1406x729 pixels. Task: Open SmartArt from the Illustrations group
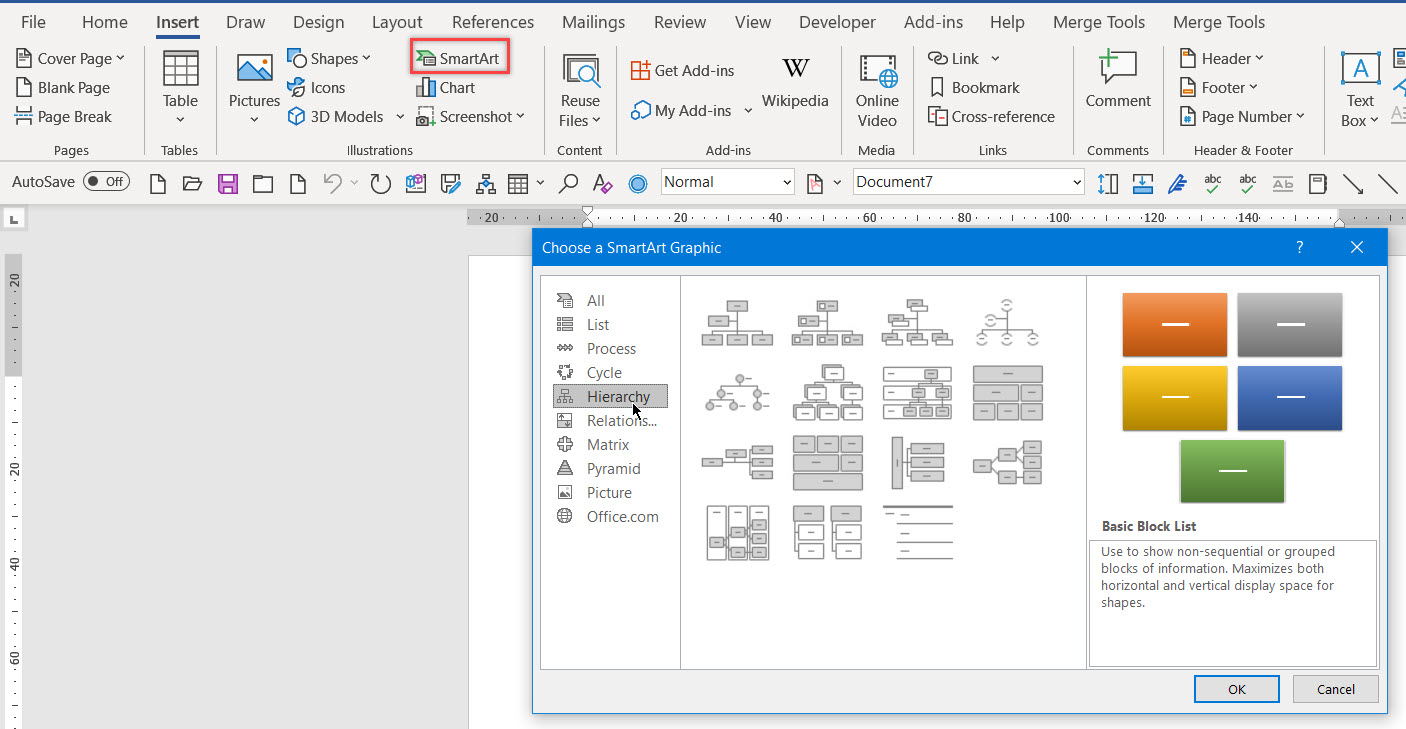click(460, 58)
